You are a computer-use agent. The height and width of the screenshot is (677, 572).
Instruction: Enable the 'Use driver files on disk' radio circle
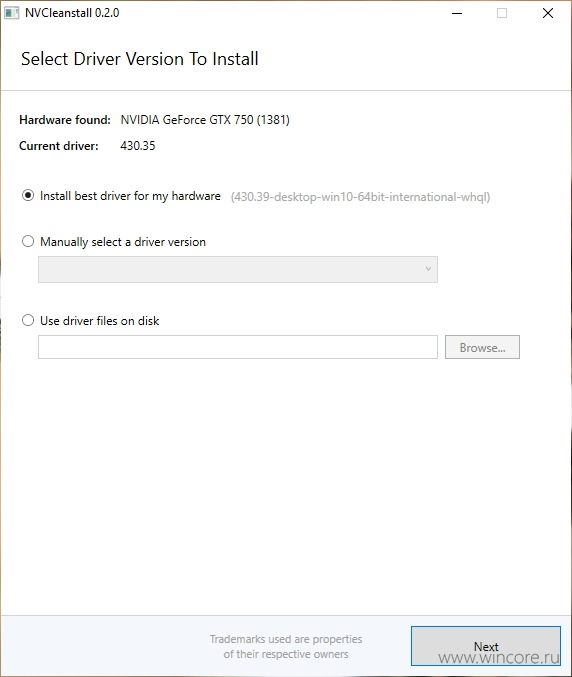coord(28,320)
